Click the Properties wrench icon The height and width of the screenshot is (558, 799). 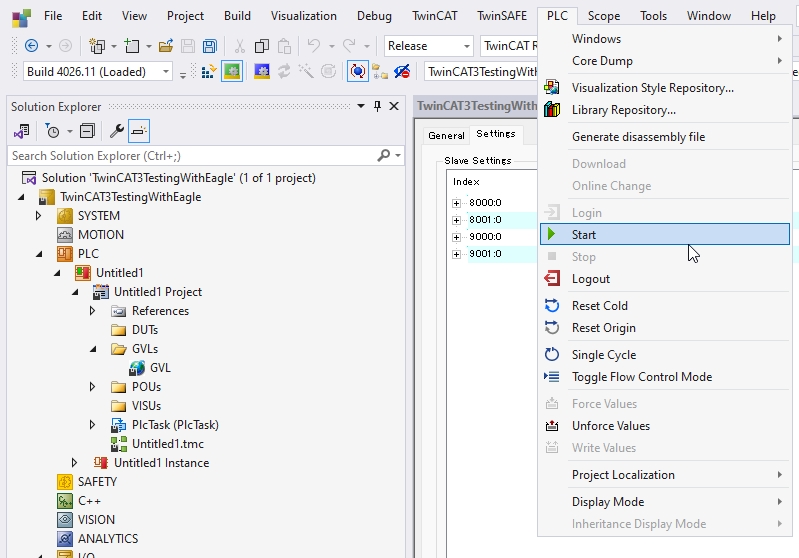click(x=117, y=131)
